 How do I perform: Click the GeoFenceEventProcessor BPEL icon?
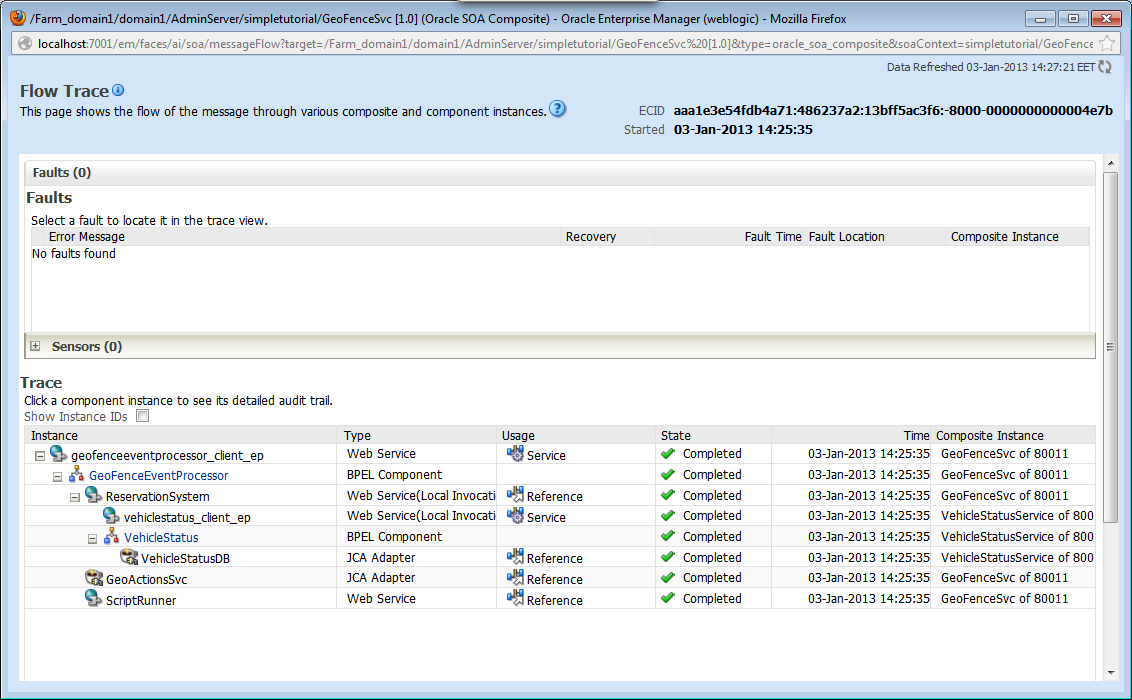[76, 475]
